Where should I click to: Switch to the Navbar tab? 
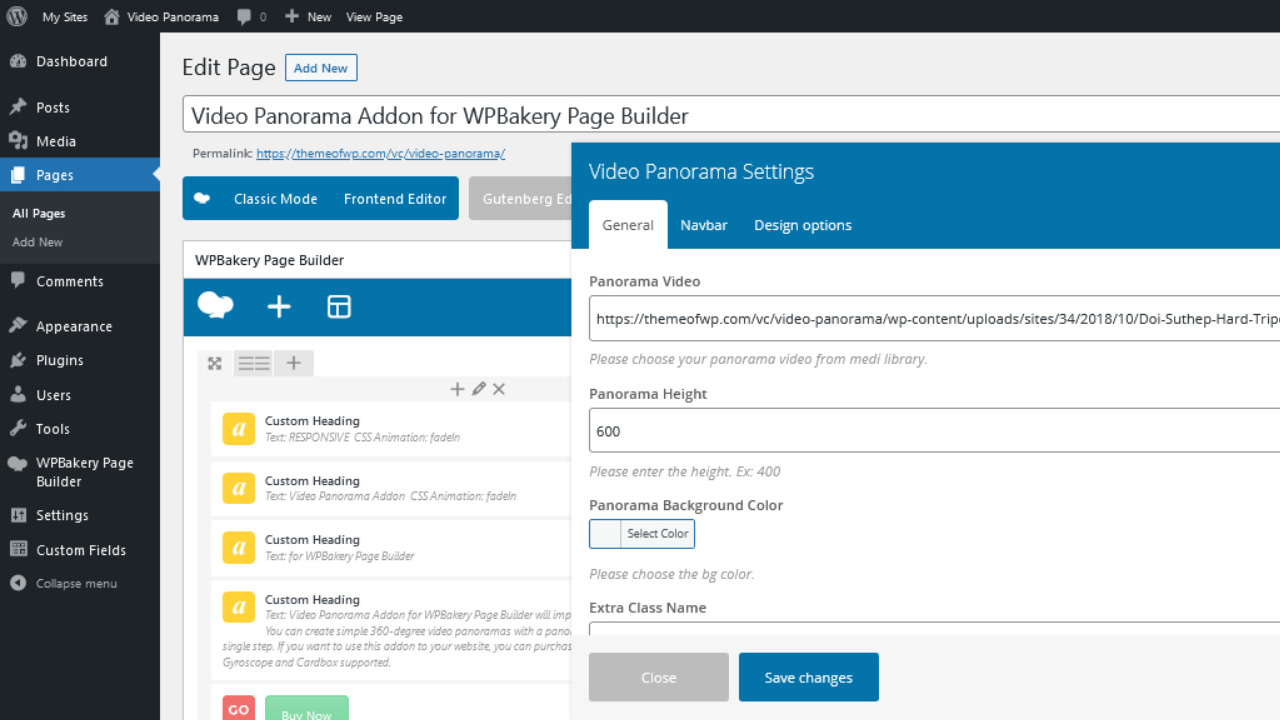coord(704,225)
